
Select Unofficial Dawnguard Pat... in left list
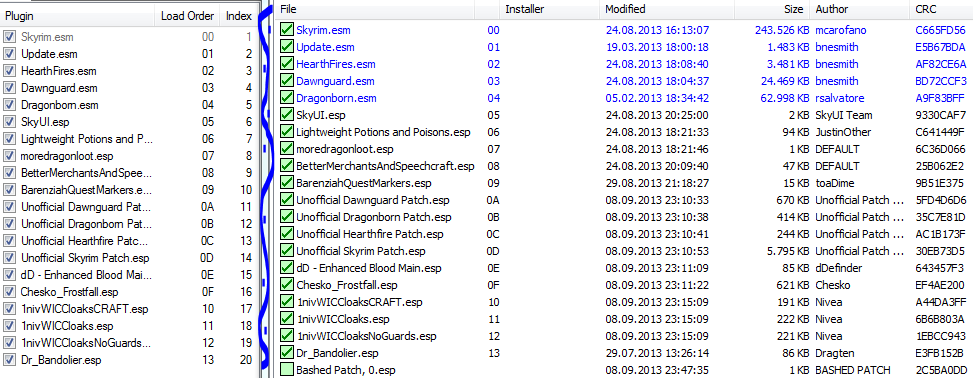86,207
